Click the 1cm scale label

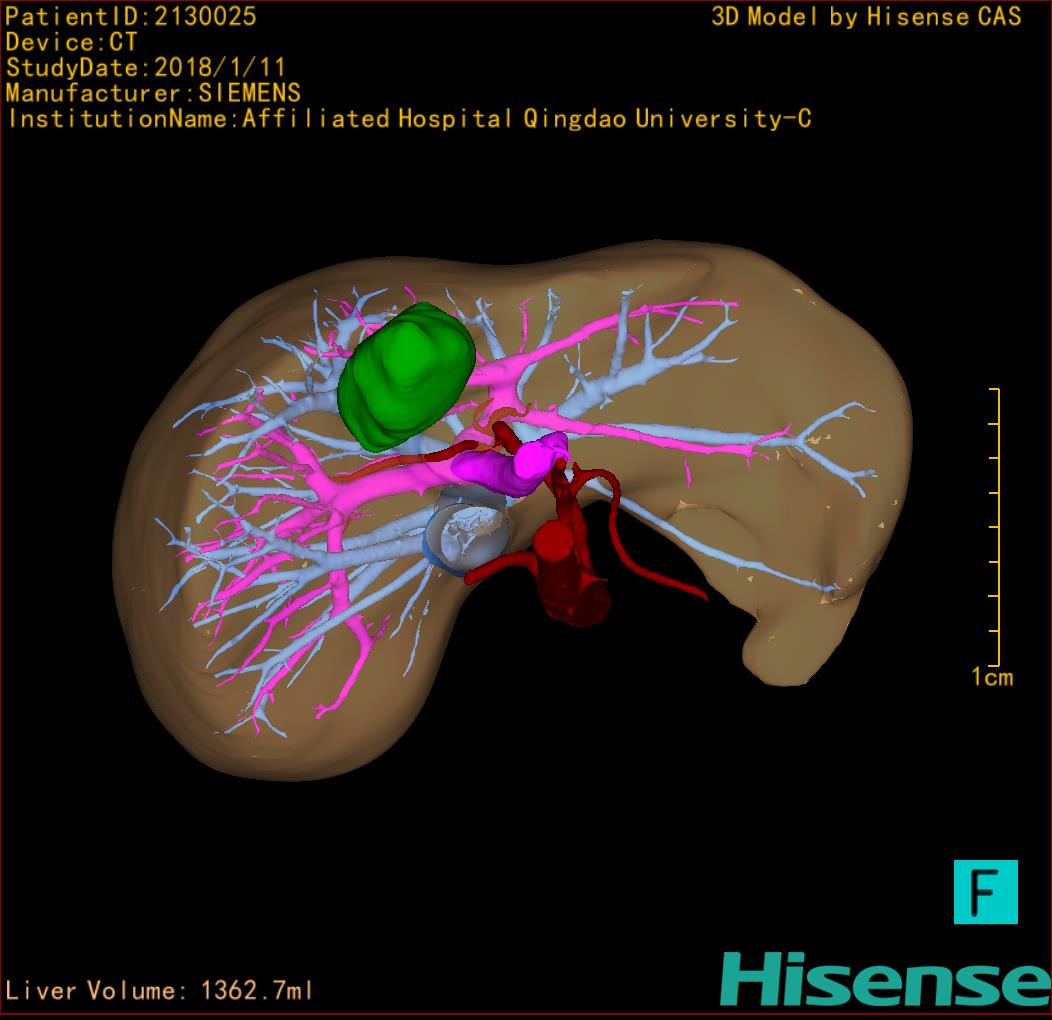992,676
